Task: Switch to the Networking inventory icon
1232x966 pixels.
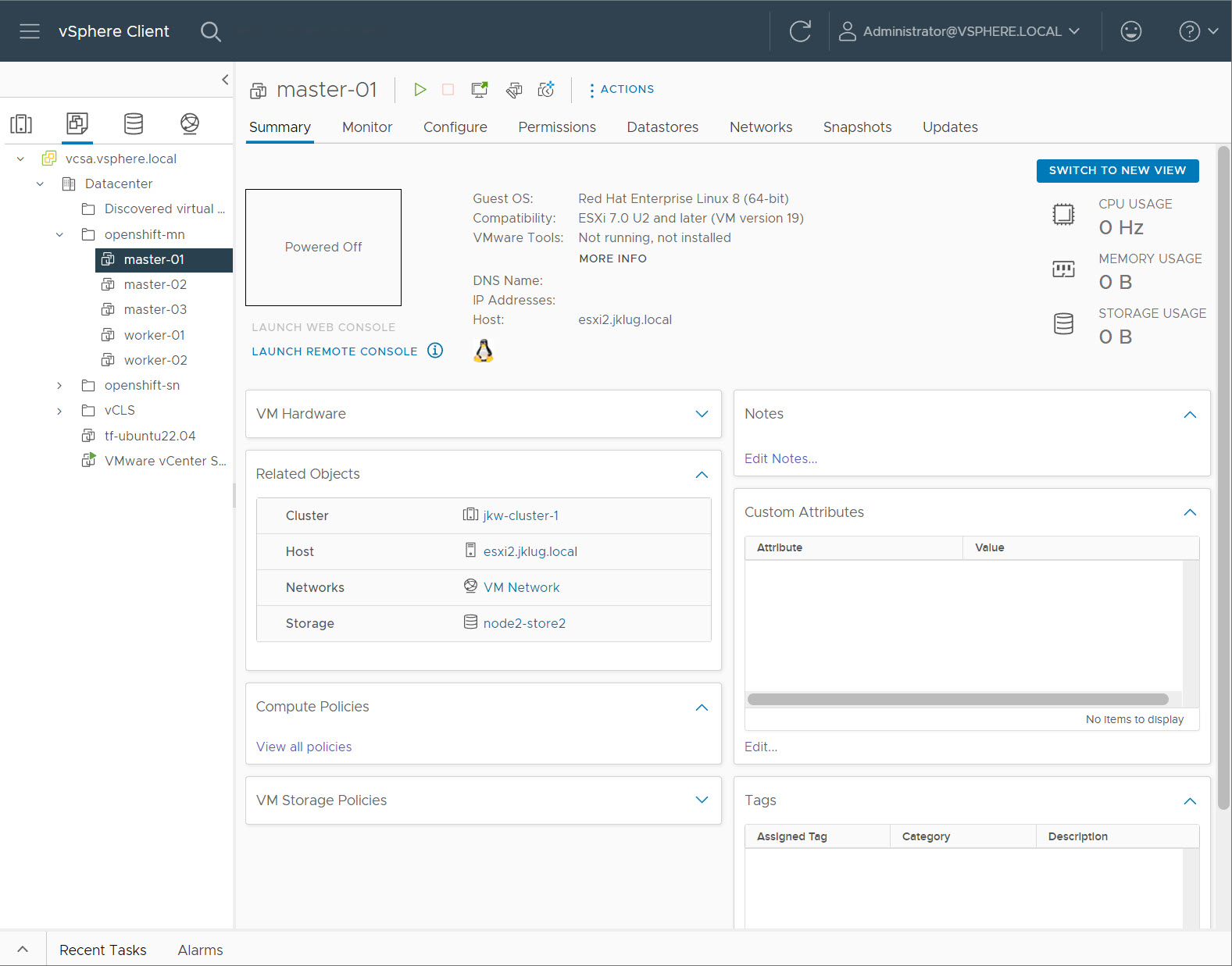Action: tap(190, 123)
